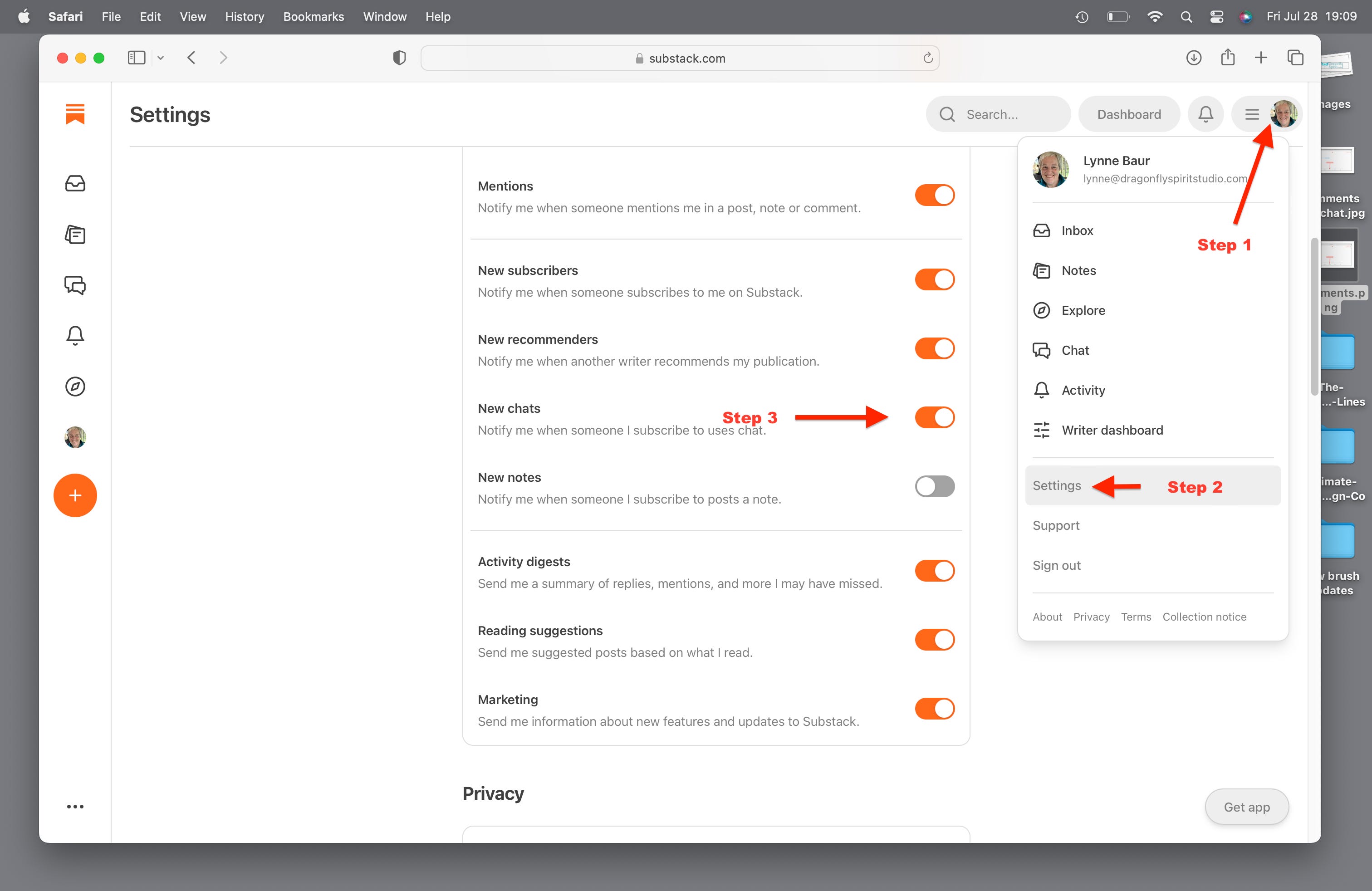
Task: Open the notifications bell in the sidebar
Action: 75,335
